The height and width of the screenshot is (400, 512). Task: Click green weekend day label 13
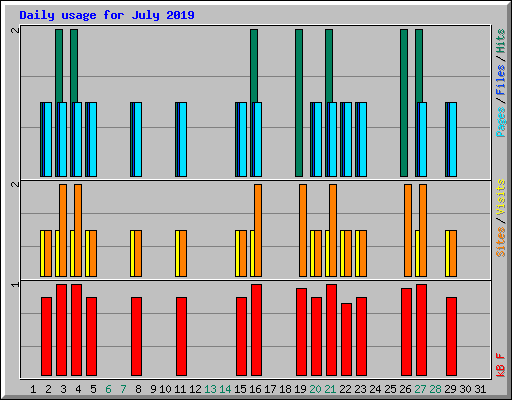tap(210, 389)
